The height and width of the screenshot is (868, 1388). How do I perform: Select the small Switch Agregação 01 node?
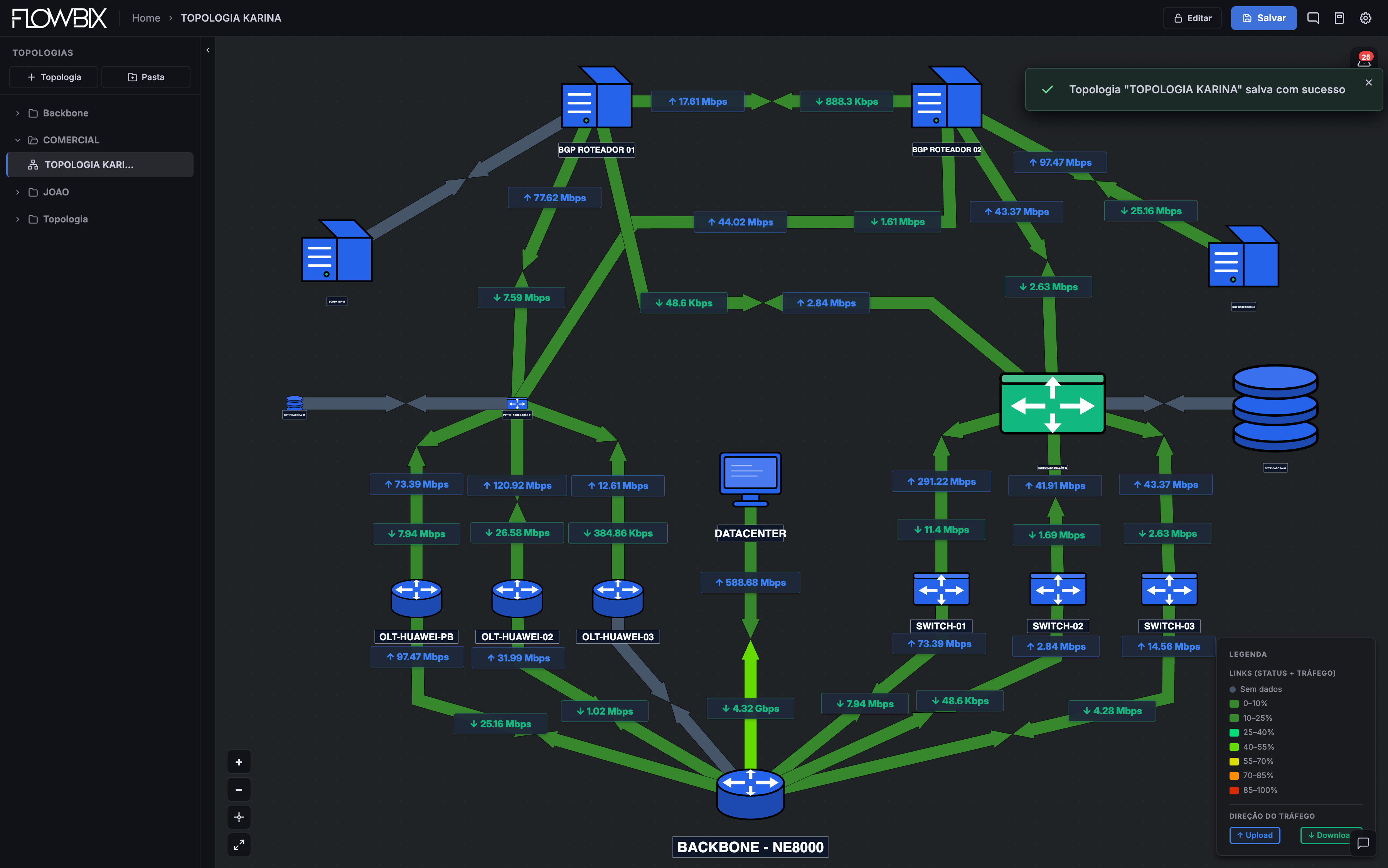pyautogui.click(x=517, y=404)
